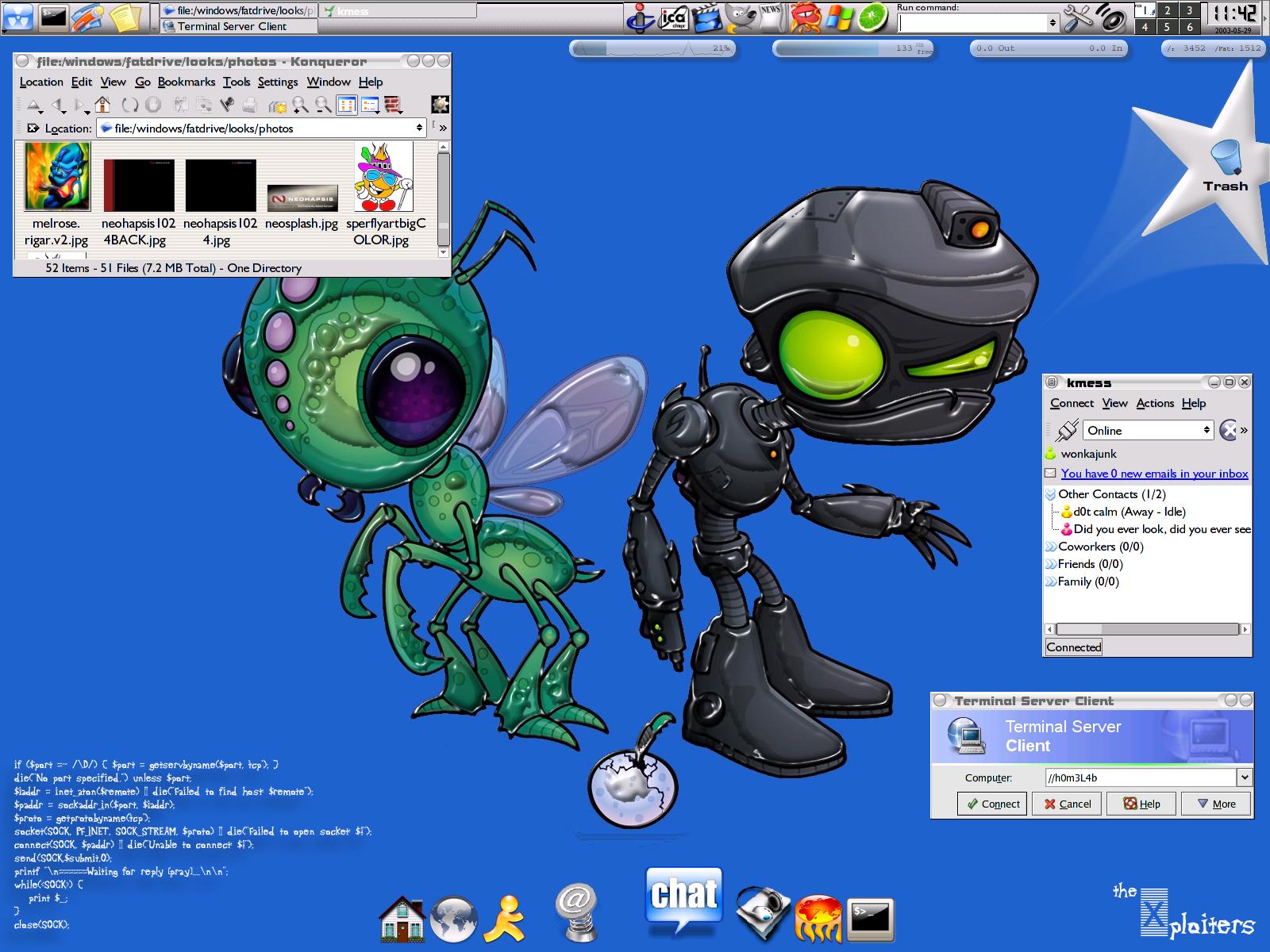Reload the Konqueror view
Image resolution: width=1270 pixels, height=952 pixels.
[129, 105]
